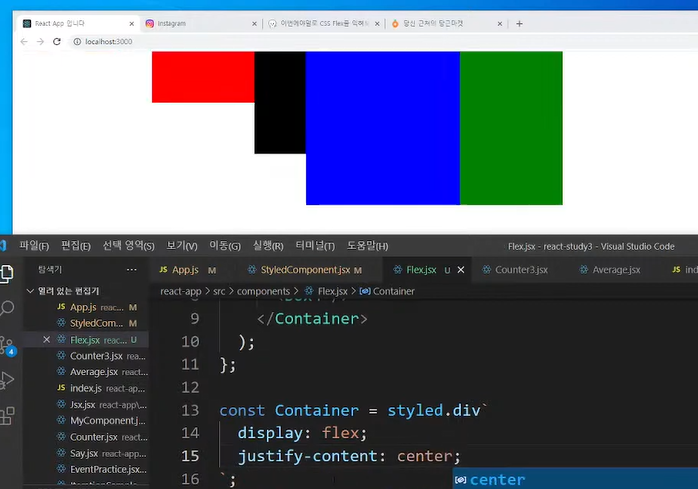Open the explorer panel more actions menu
698x489 pixels.
click(132, 269)
